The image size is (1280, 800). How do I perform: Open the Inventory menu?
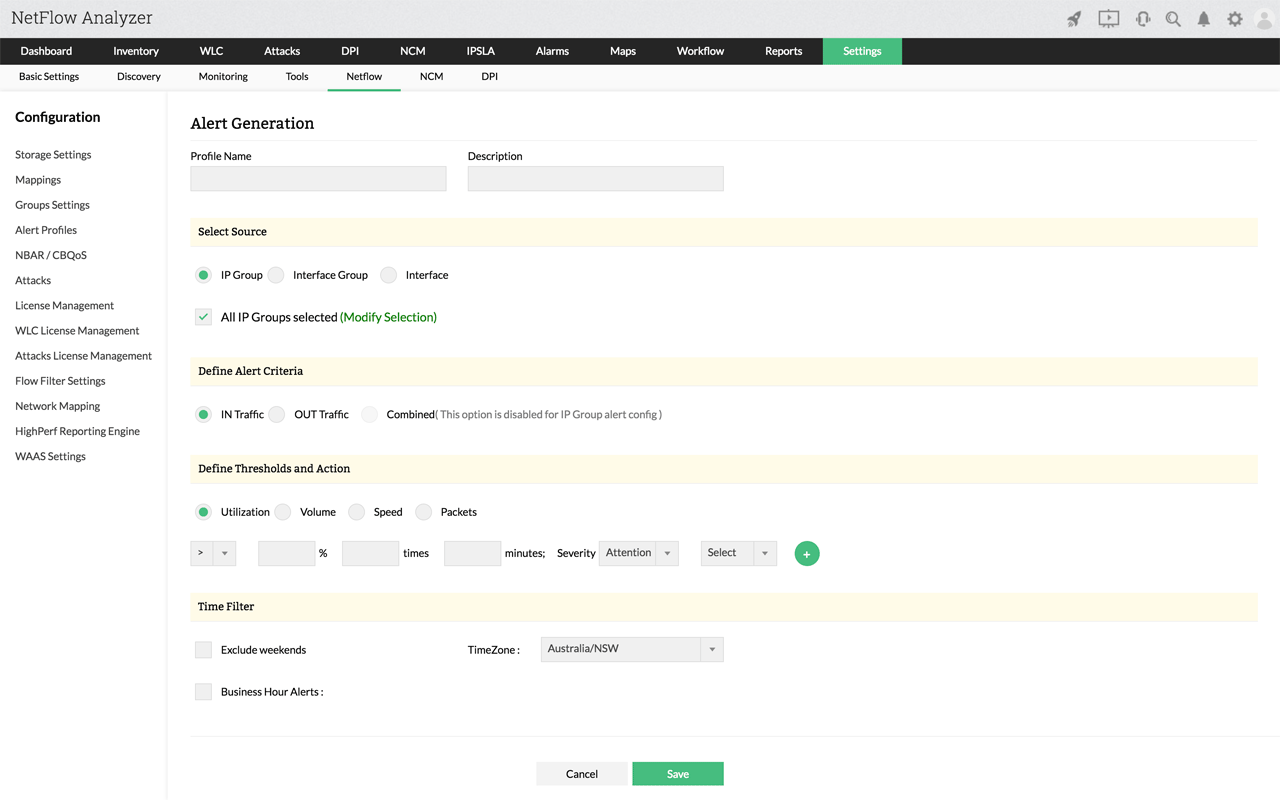[136, 51]
